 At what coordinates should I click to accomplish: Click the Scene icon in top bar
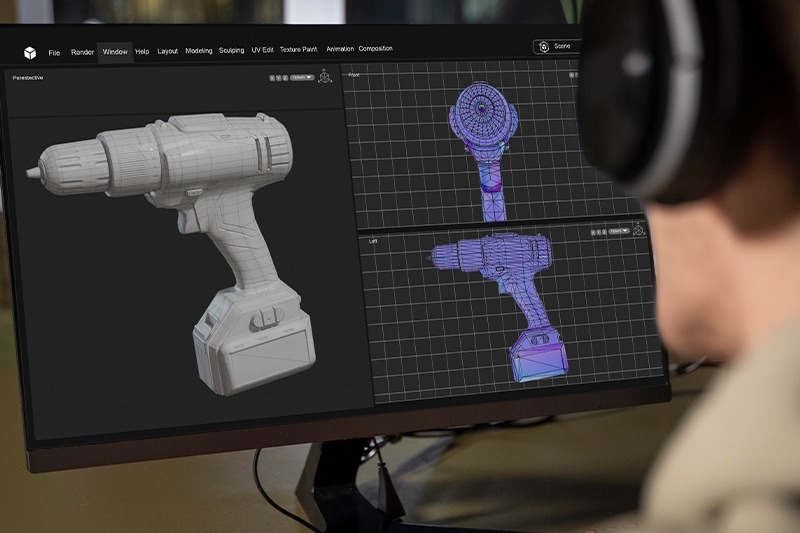pyautogui.click(x=544, y=47)
